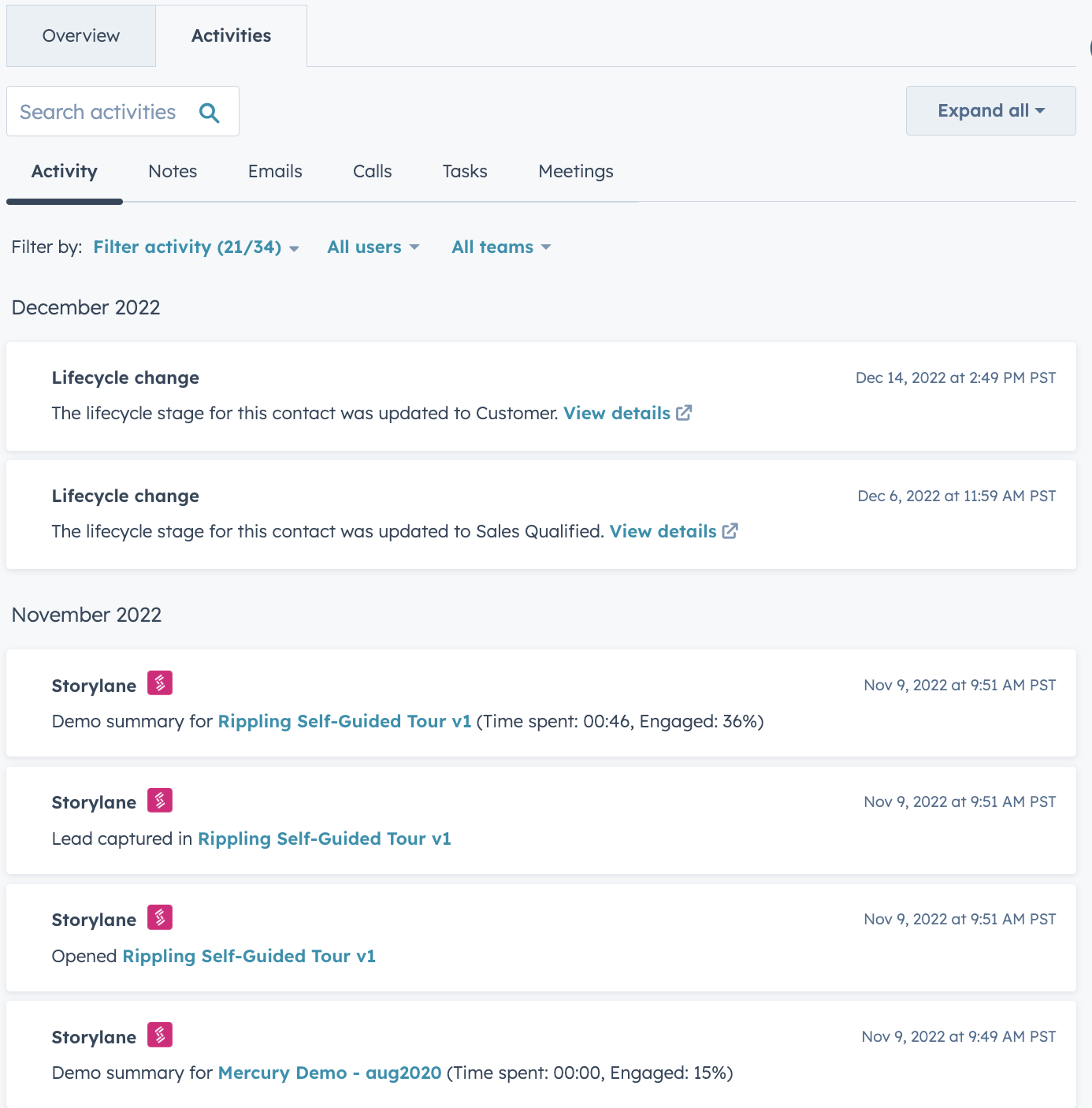This screenshot has height=1108, width=1092.
Task: Focus the Search activities input field
Action: pos(98,113)
